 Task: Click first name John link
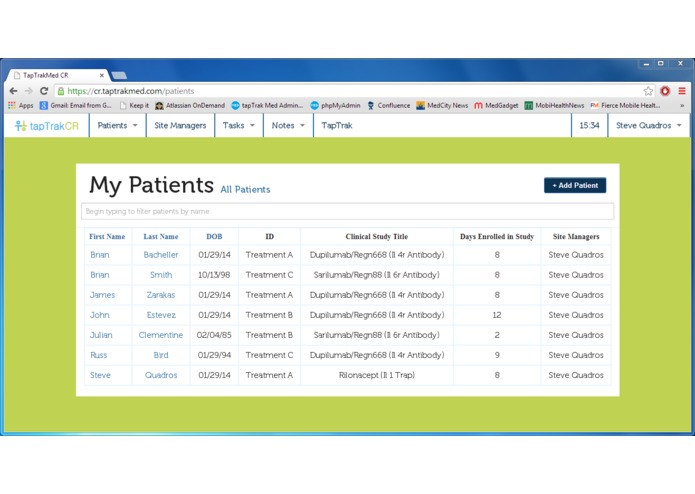[100, 315]
